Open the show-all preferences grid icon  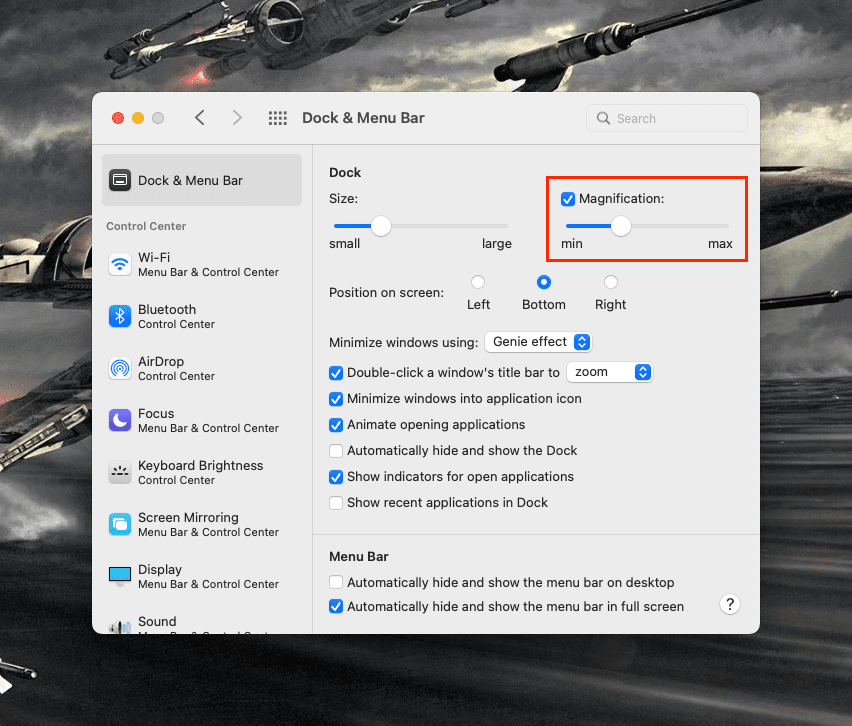click(x=278, y=118)
